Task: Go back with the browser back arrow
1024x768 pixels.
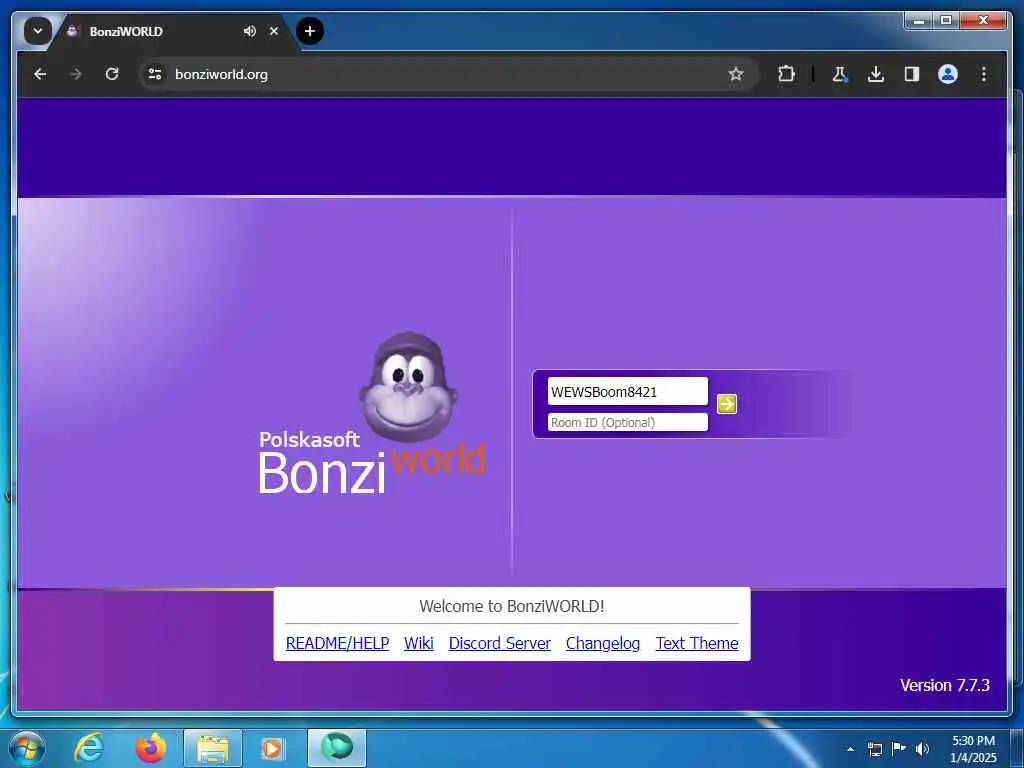Action: 40,74
